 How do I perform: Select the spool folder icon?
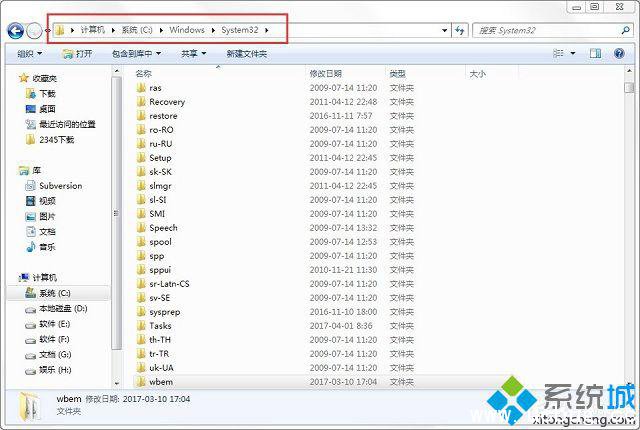tap(141, 242)
